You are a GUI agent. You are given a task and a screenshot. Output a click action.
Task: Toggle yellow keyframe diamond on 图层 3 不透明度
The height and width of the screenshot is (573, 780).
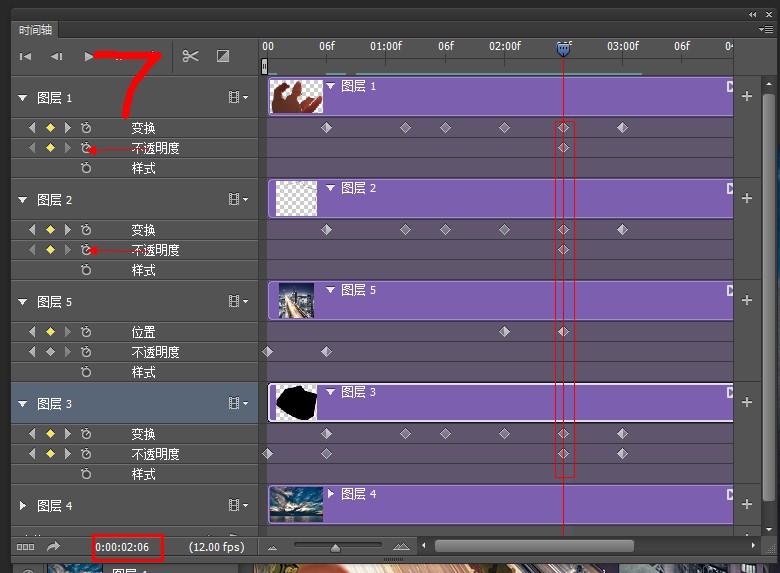pyautogui.click(x=50, y=454)
